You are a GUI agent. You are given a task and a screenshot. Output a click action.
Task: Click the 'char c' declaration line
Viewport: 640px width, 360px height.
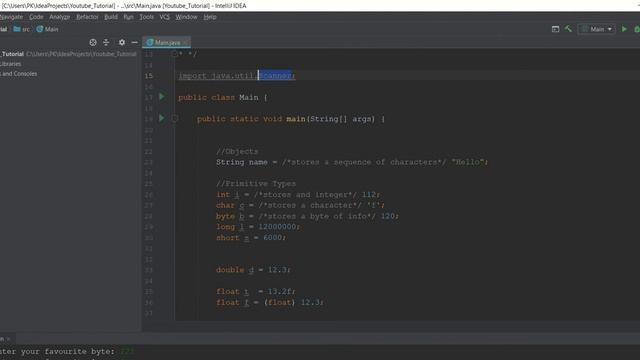coord(300,205)
